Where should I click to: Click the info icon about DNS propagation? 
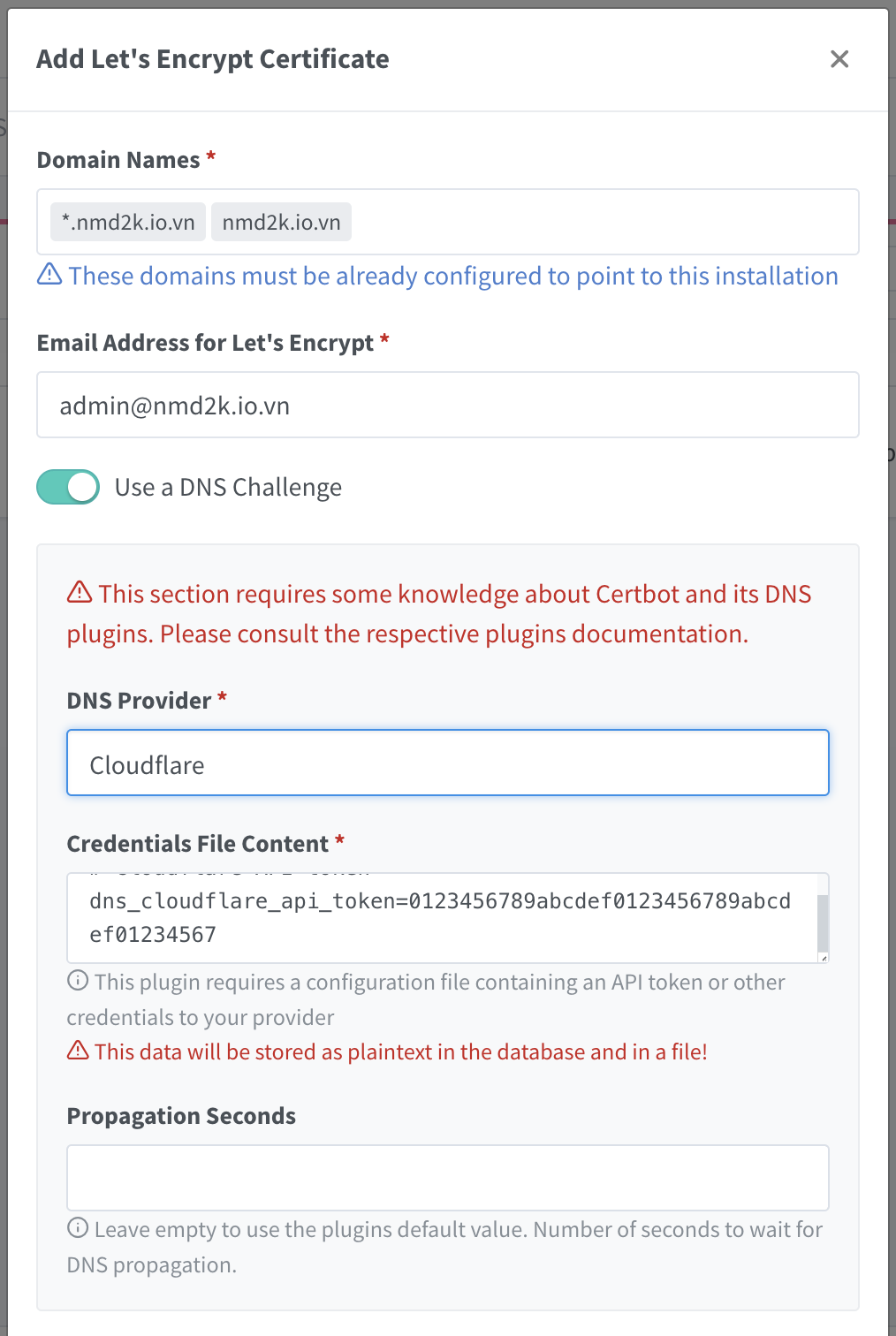pos(78,1228)
